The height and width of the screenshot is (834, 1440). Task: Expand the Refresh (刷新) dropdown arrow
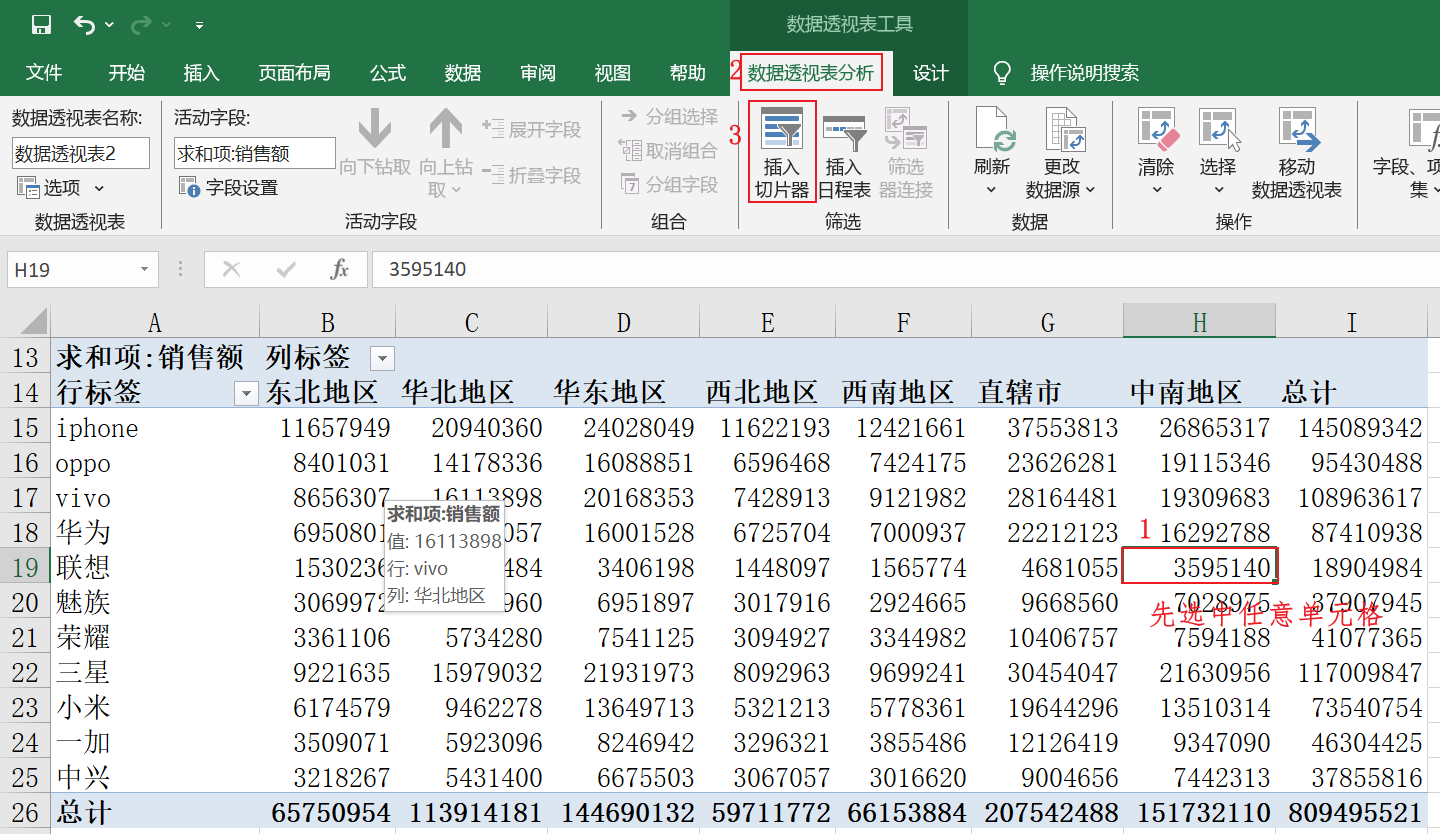pos(991,189)
